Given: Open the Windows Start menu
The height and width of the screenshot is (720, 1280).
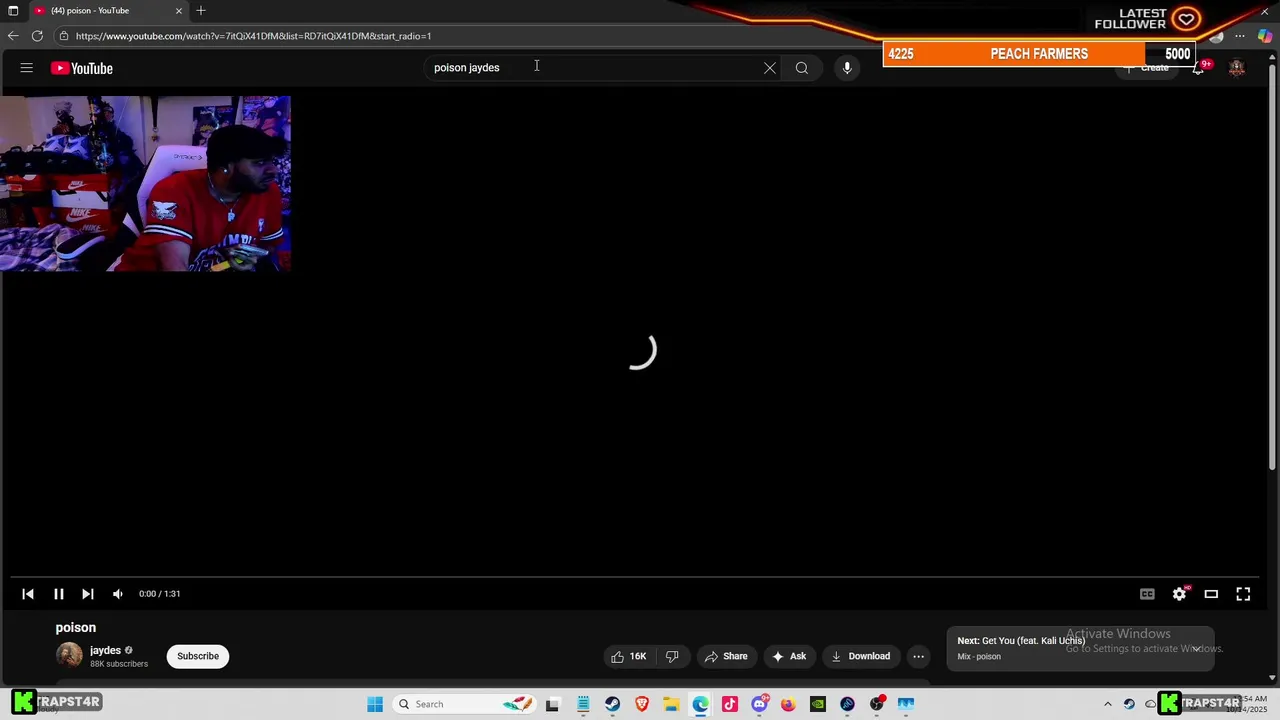Looking at the screenshot, I should pyautogui.click(x=375, y=704).
